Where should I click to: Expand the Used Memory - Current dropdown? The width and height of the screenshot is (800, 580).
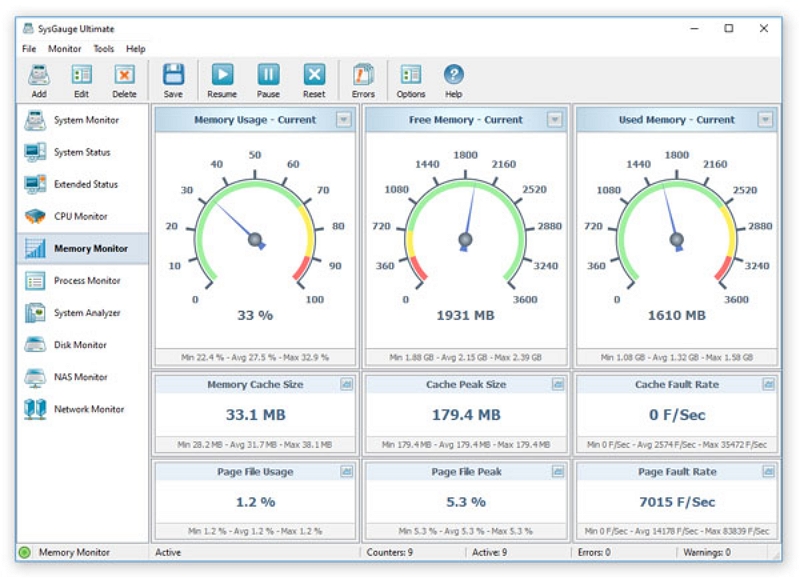click(x=765, y=119)
